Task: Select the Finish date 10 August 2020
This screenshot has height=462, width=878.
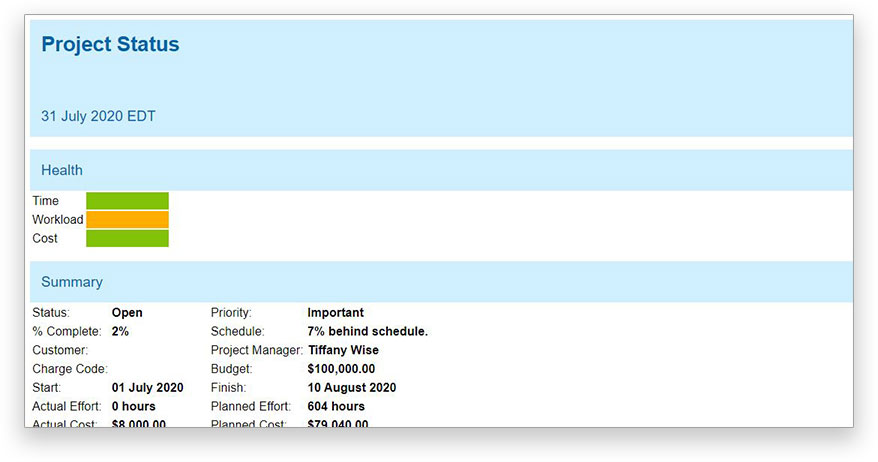Action: 352,388
